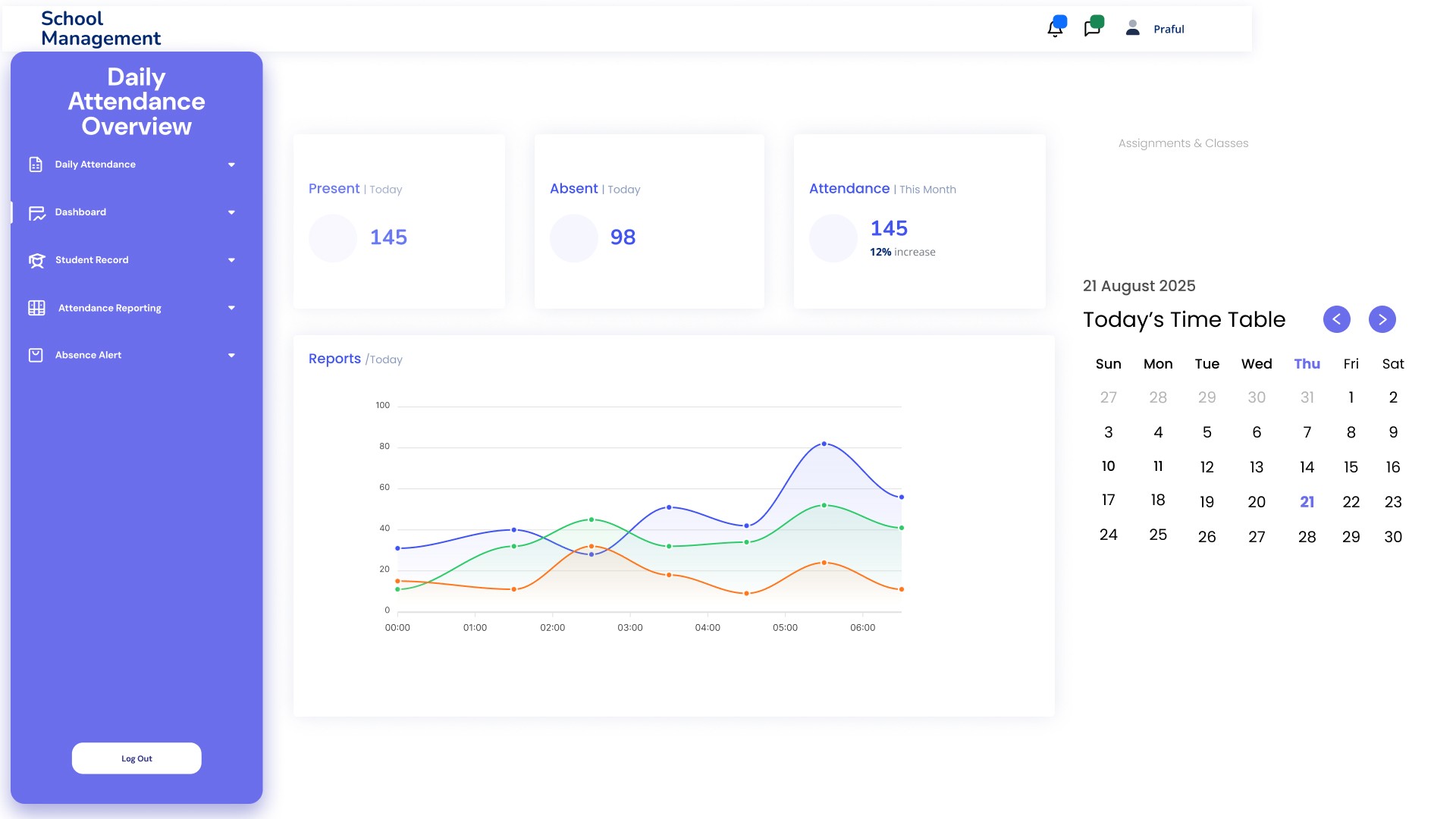1456x819 pixels.
Task: Click the Praful user avatar icon
Action: click(x=1132, y=28)
